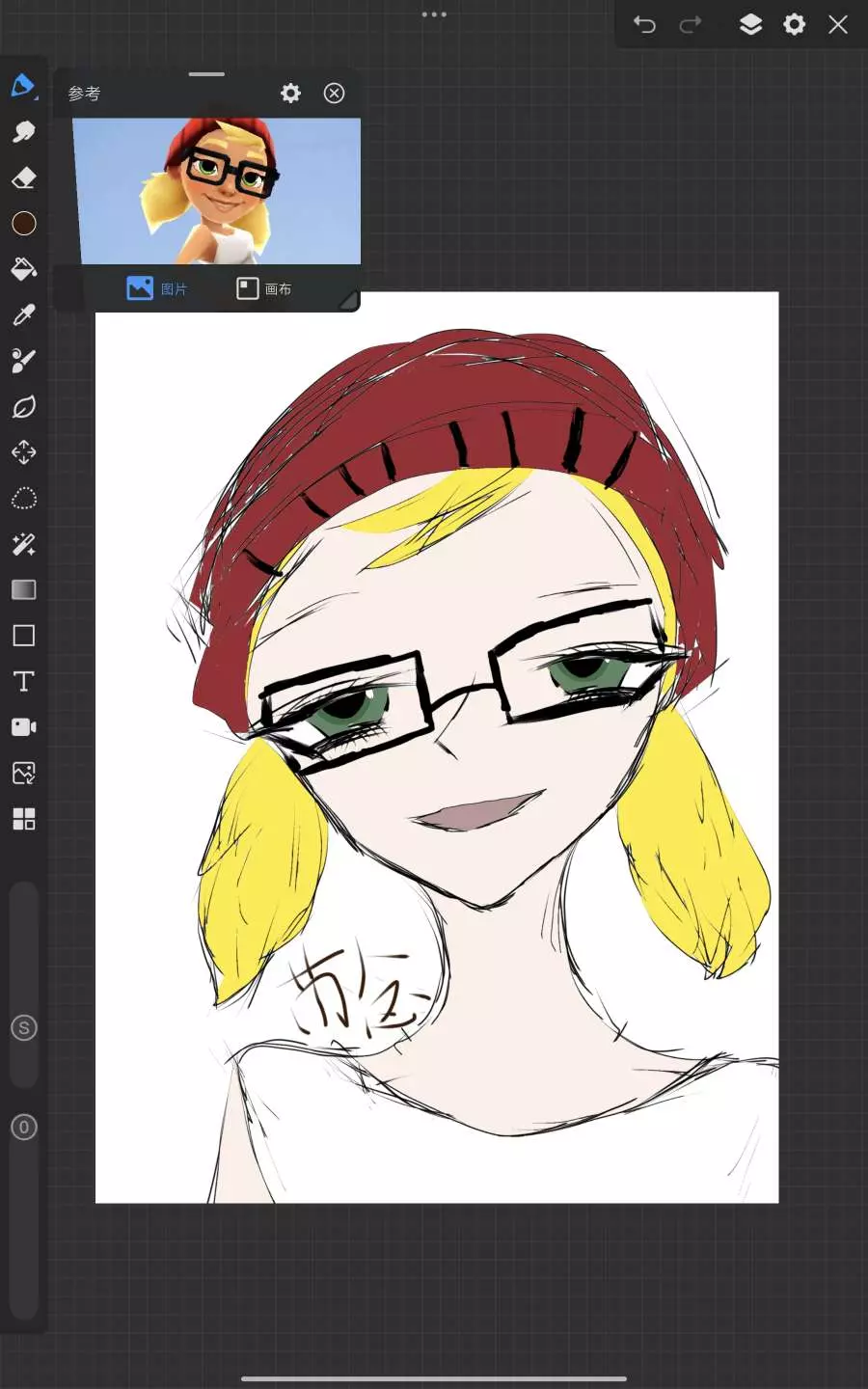Open the layers panel
The image size is (868, 1389).
pyautogui.click(x=750, y=25)
